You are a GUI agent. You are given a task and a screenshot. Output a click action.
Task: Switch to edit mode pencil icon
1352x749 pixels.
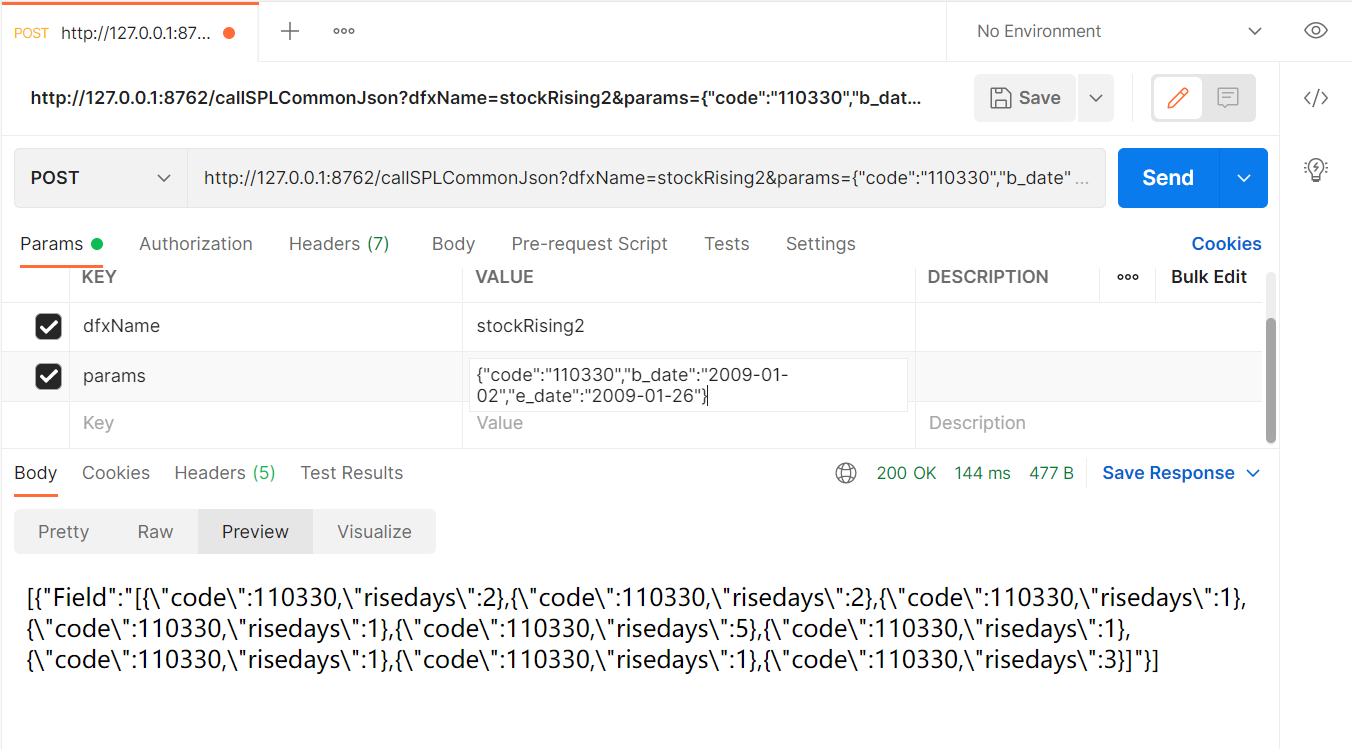tap(1178, 98)
